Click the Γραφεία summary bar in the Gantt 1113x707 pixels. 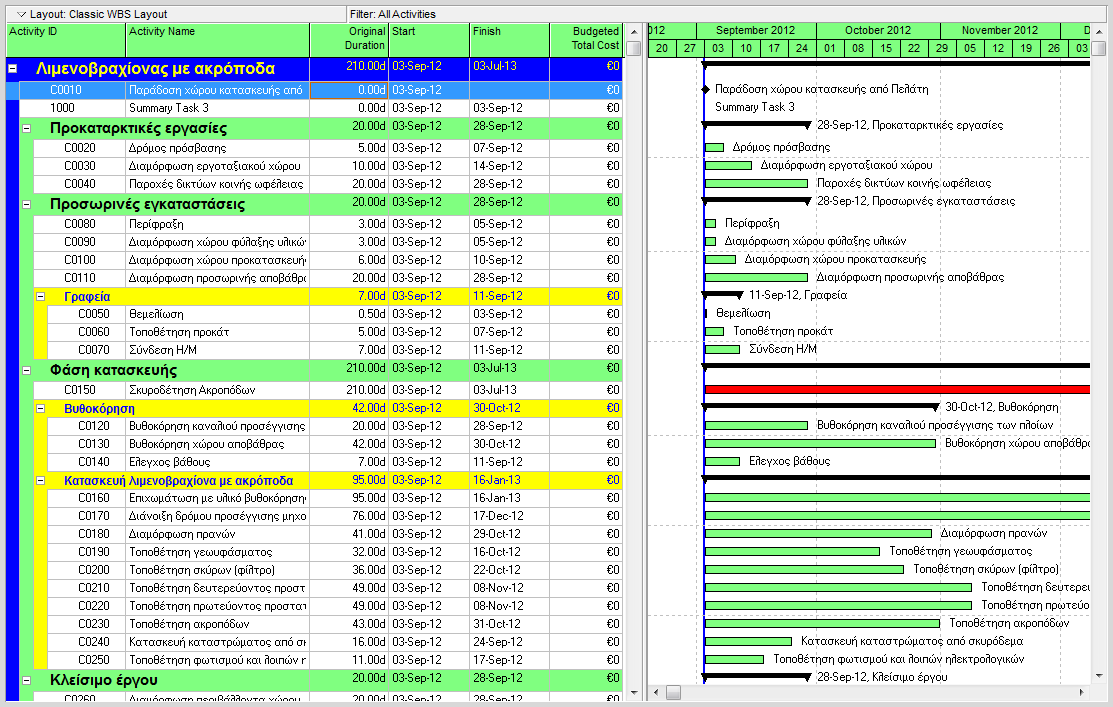723,294
